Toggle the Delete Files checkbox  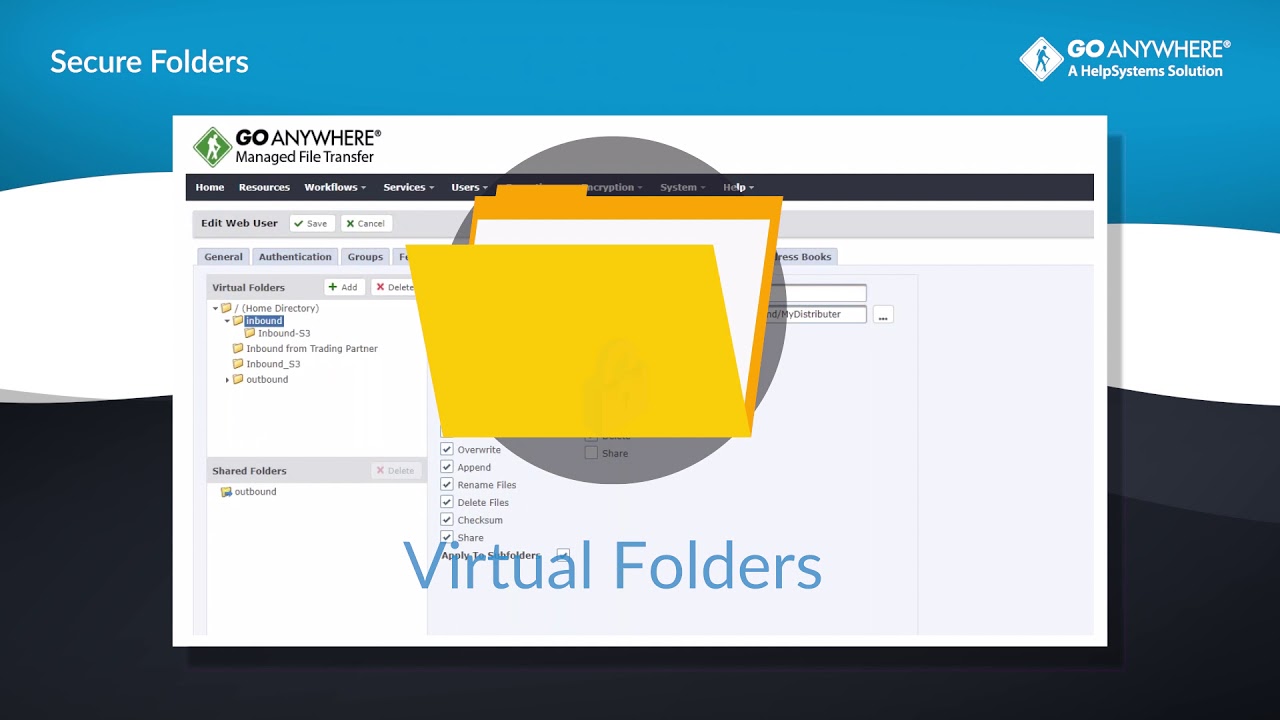tap(447, 502)
